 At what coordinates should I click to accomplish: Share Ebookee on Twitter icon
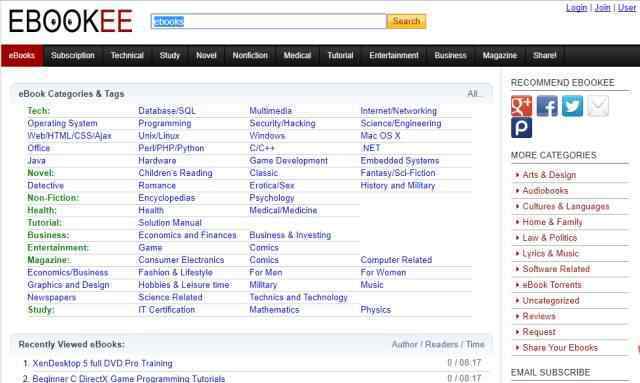[572, 106]
